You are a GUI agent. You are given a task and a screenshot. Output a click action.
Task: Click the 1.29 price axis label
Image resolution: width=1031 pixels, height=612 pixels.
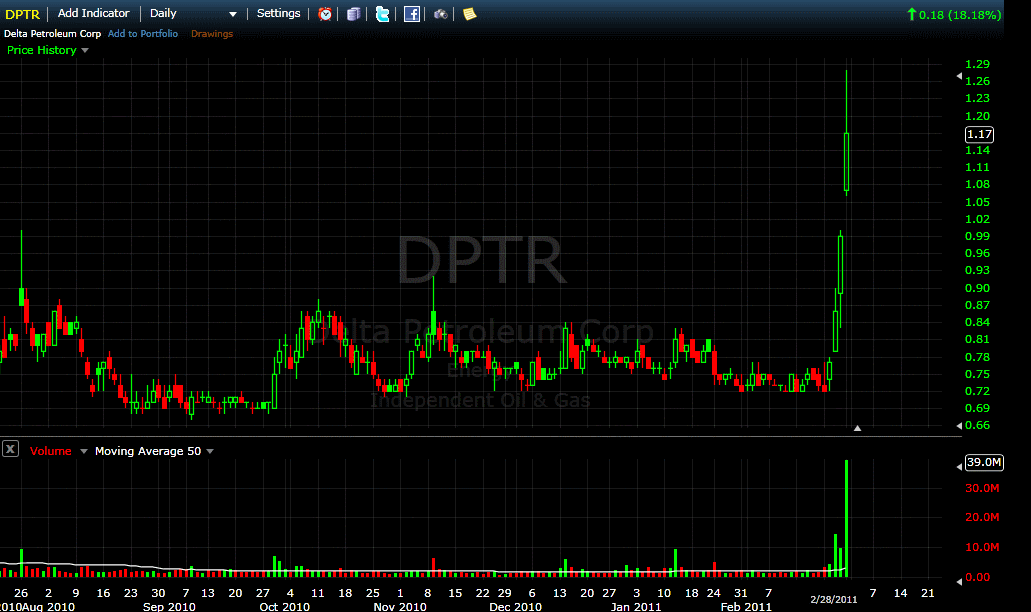[x=977, y=64]
